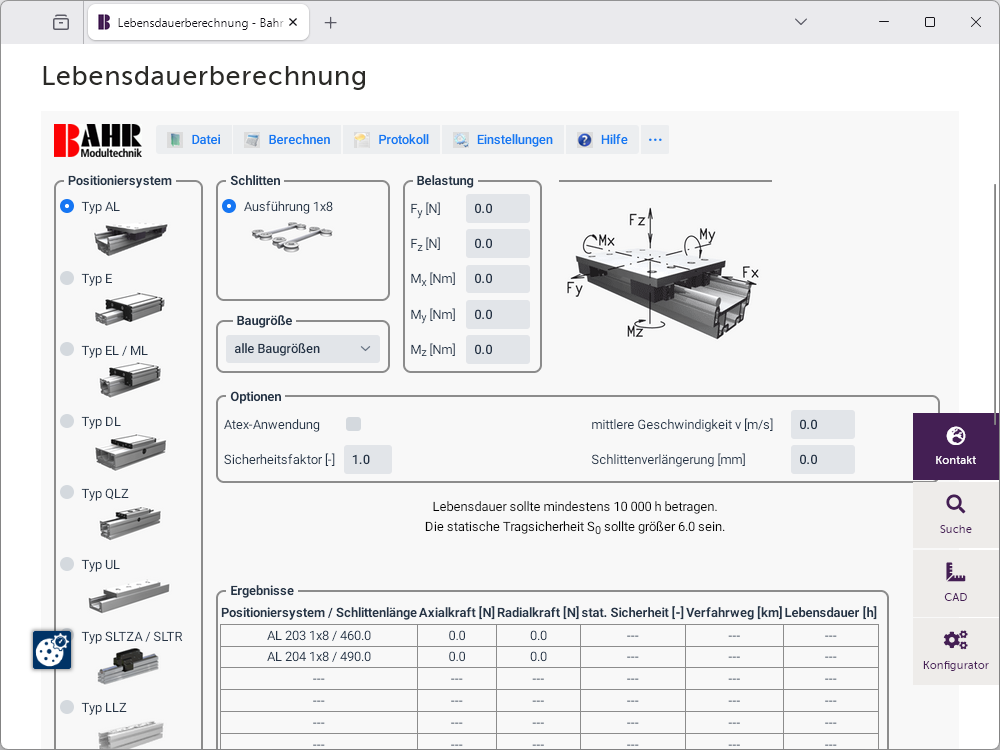Click the tab groups icon in title bar
The image size is (1000, 750).
(x=61, y=22)
